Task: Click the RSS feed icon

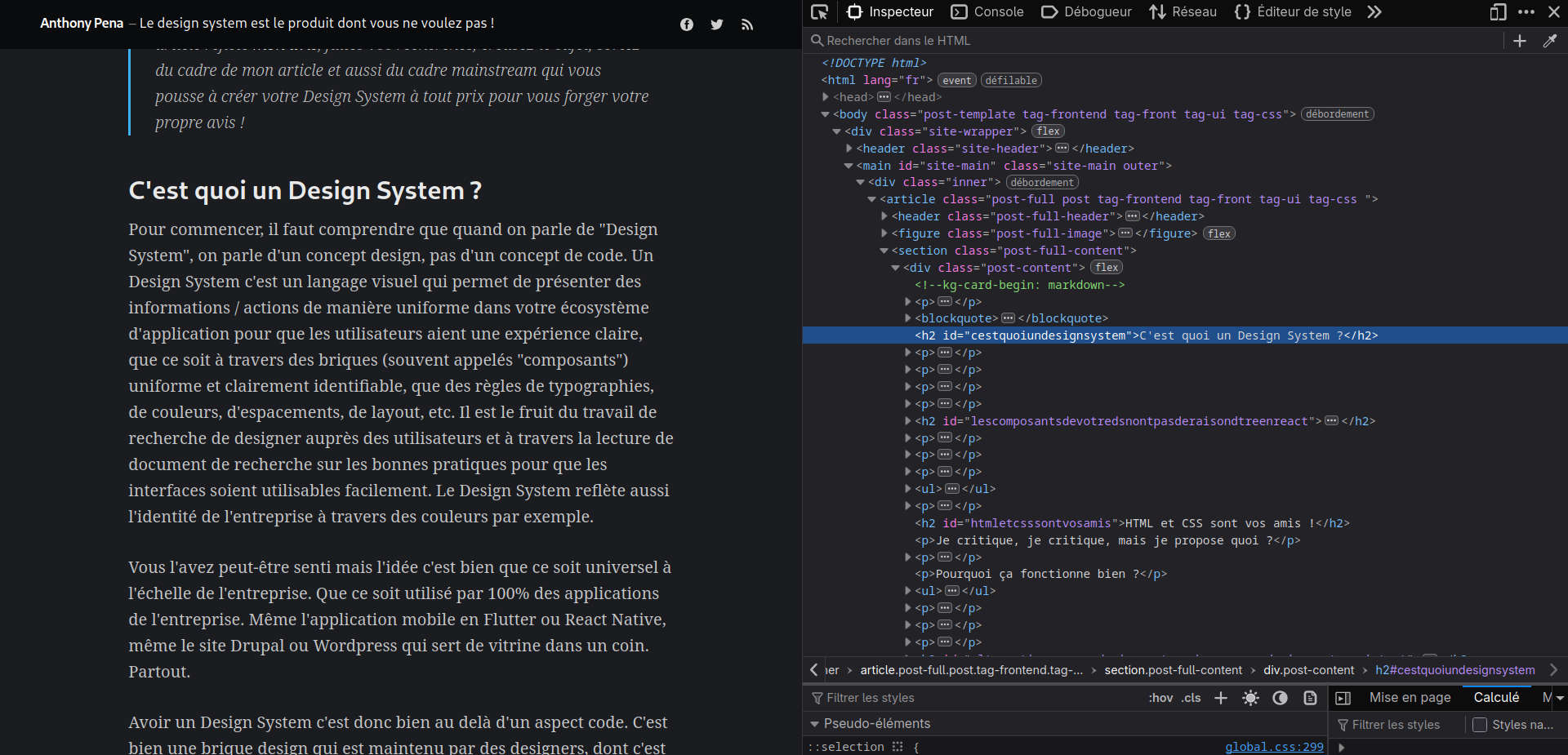Action: (746, 24)
